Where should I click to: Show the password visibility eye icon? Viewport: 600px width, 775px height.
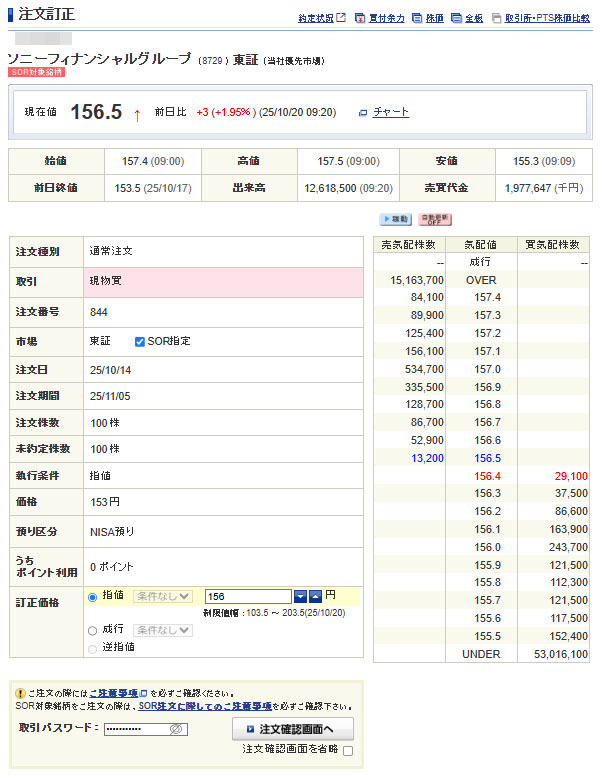(x=176, y=730)
